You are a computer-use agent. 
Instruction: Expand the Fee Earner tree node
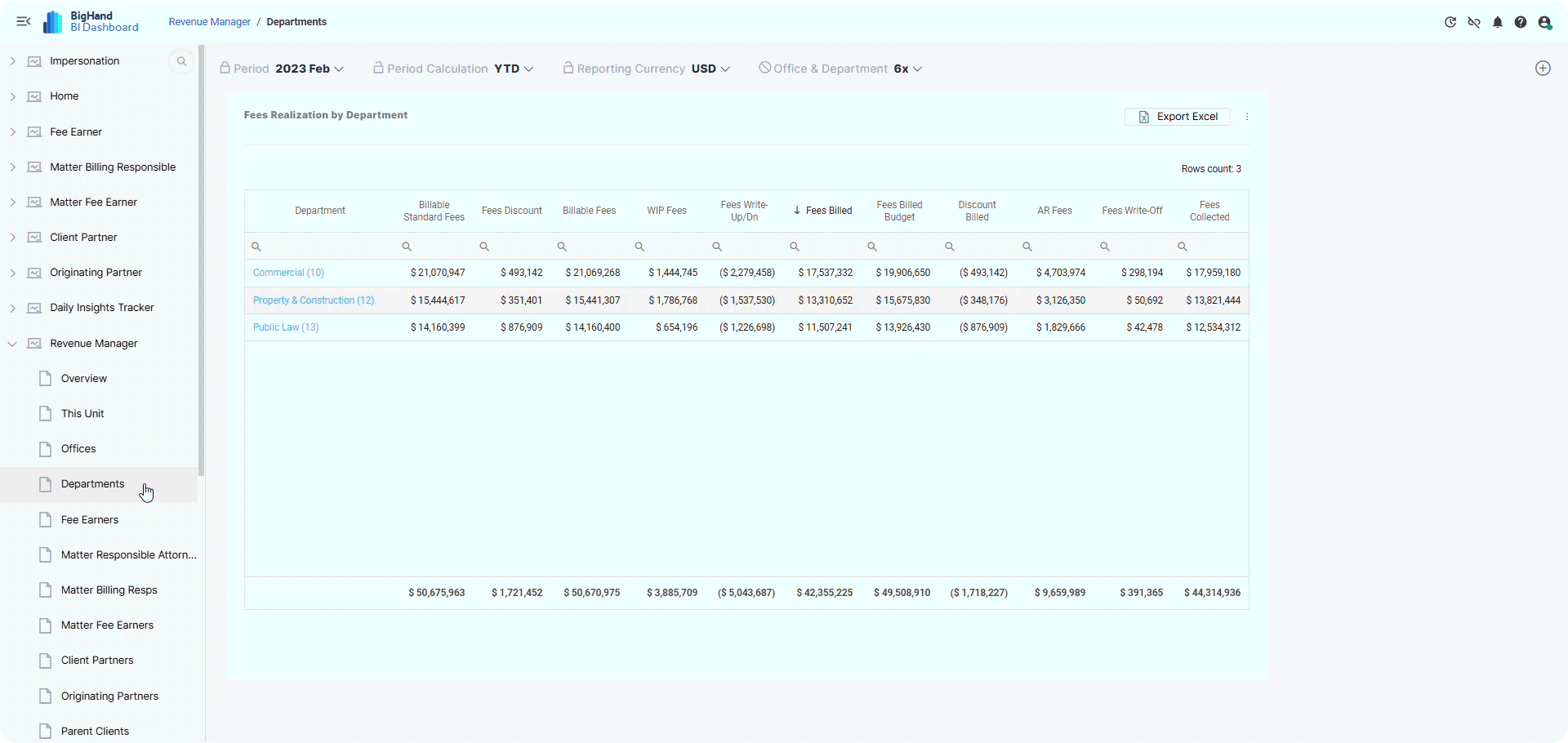point(12,132)
